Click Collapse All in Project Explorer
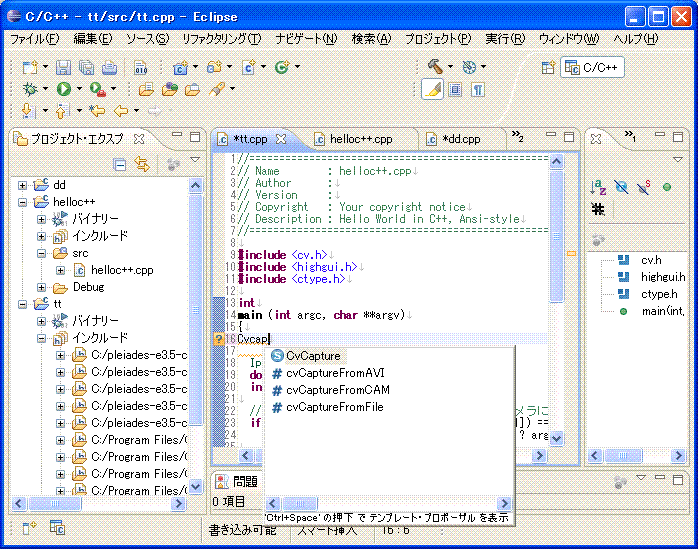Image resolution: width=698 pixels, height=549 pixels. (119, 165)
